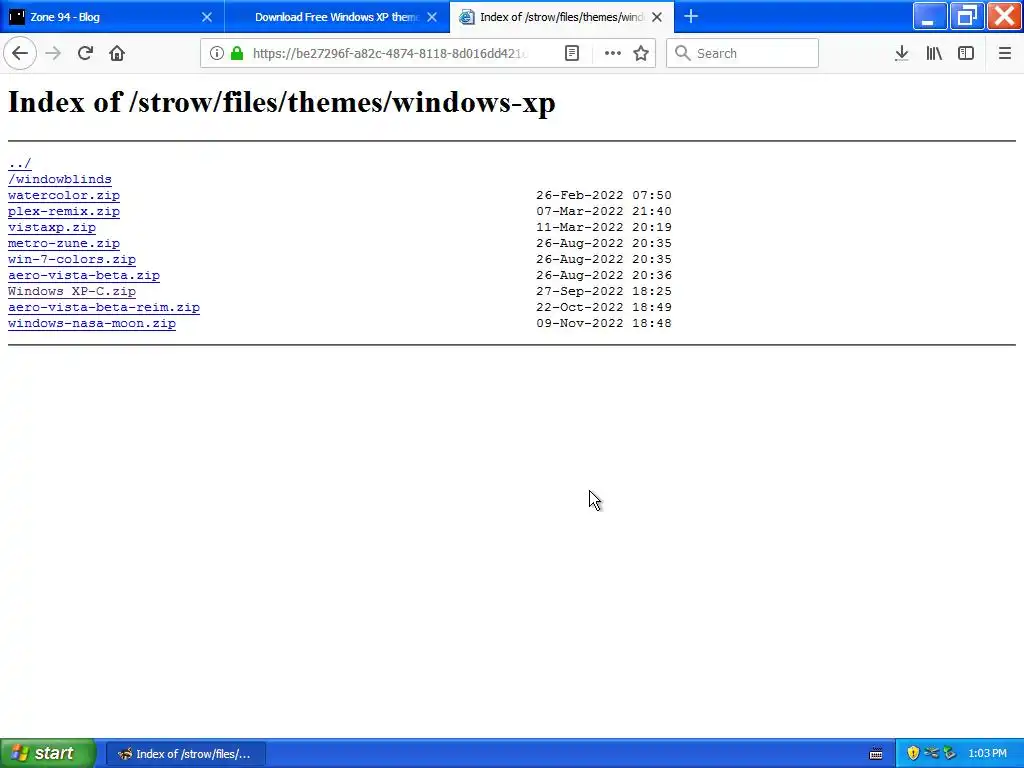The image size is (1024, 768).
Task: Download plex-remix.zip
Action: click(64, 211)
